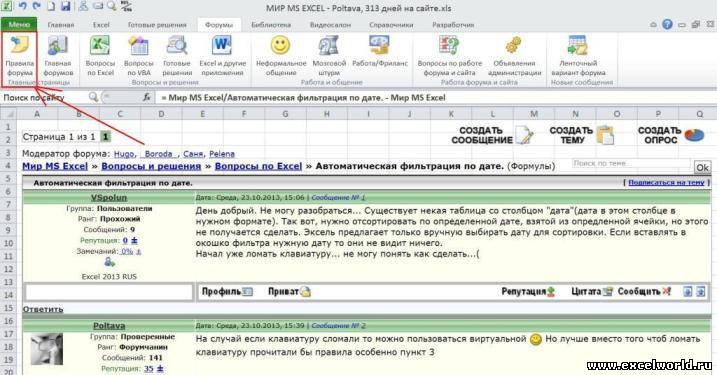This screenshot has height=375, width=717.
Task: Click СОЗДАТЬ СООБЩЕНИЕ button
Action: (492, 136)
